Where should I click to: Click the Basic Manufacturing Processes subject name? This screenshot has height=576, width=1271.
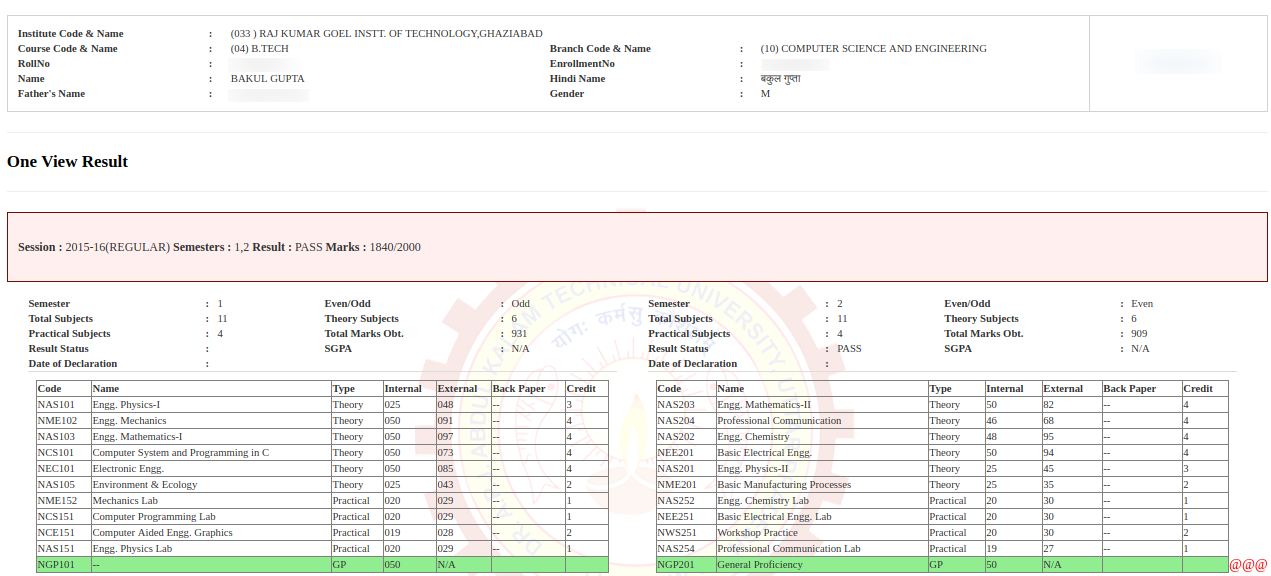[784, 485]
